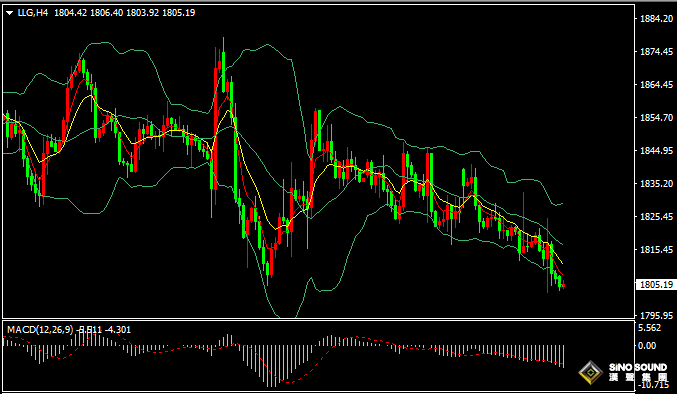Click the 1874.45 price axis label

657,52
